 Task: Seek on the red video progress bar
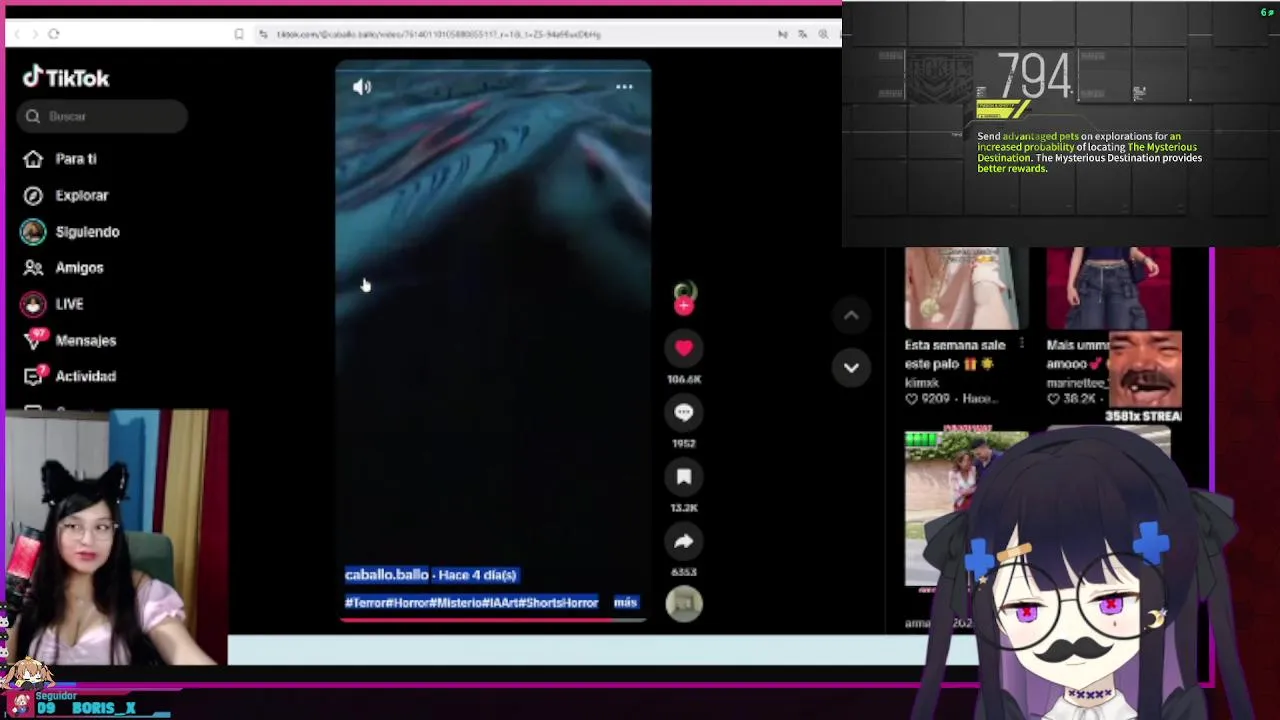(492, 619)
